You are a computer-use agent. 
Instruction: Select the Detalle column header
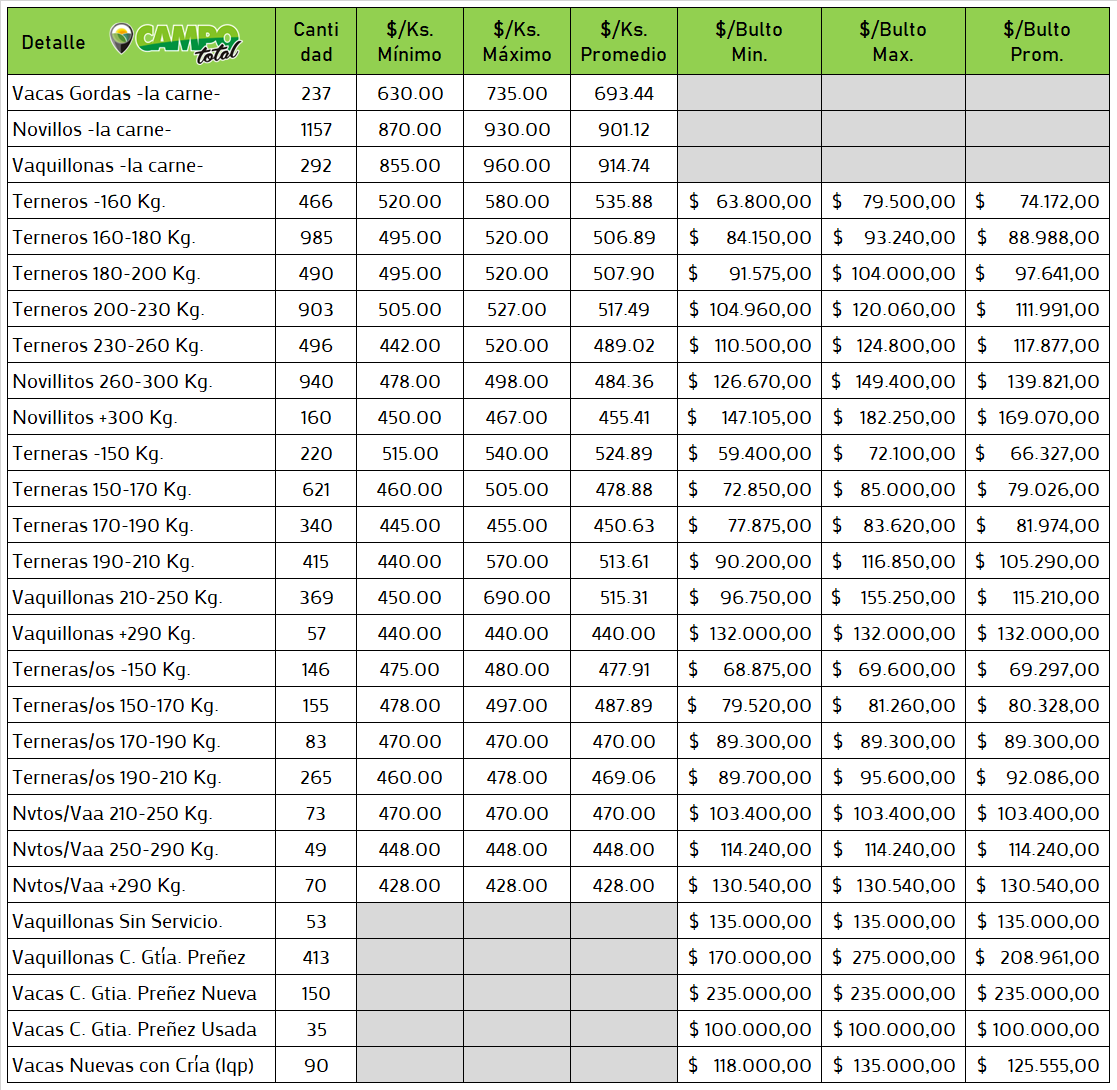click(53, 42)
